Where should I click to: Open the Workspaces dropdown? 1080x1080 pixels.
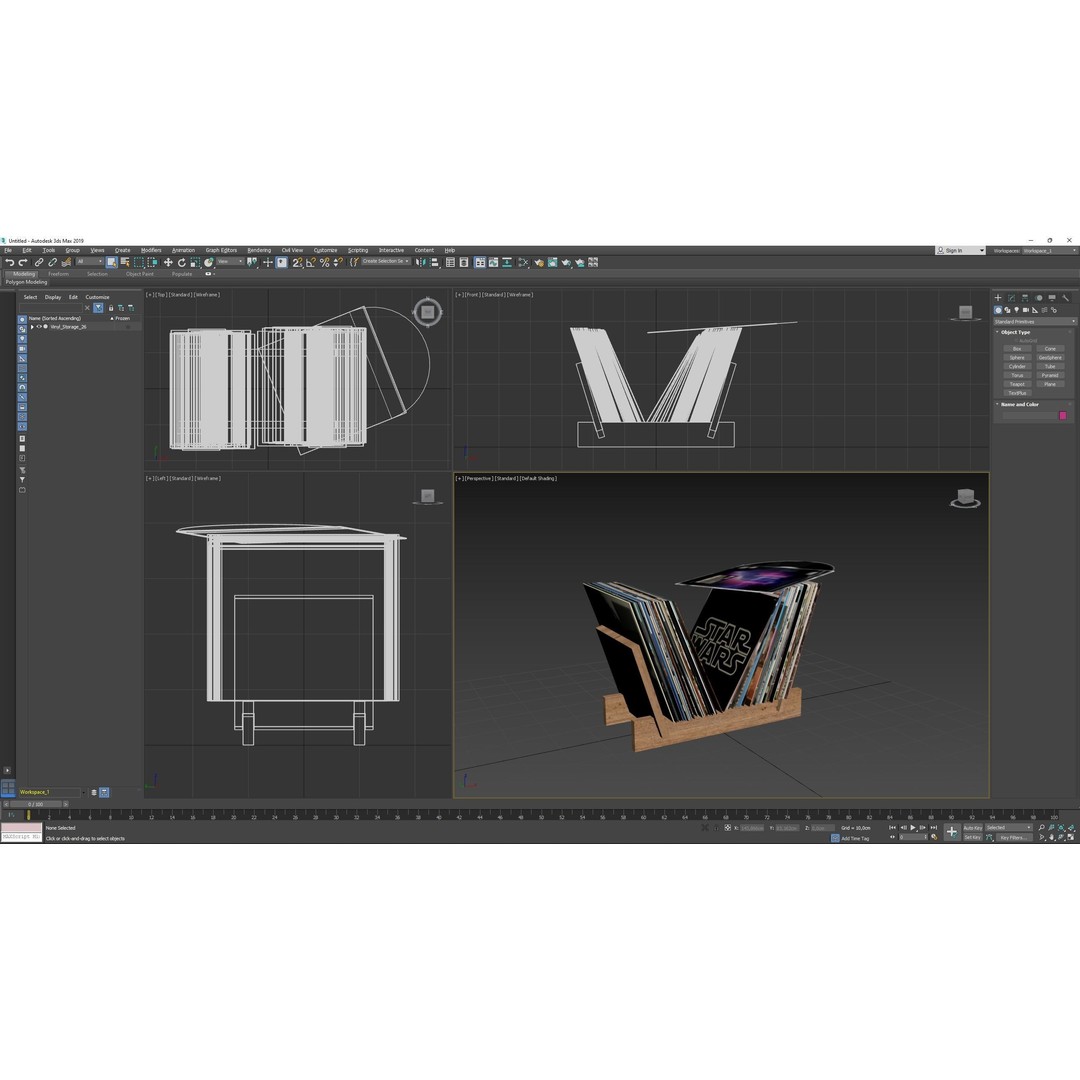[1049, 251]
